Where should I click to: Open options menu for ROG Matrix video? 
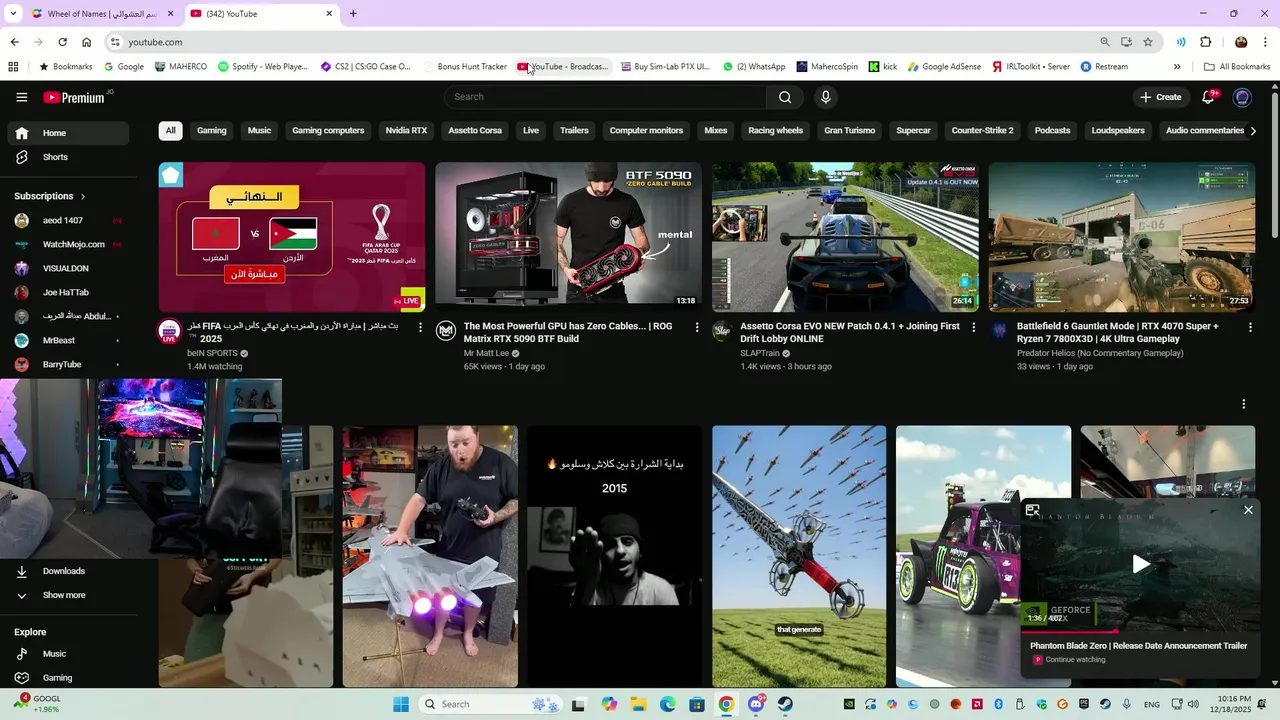pos(697,327)
